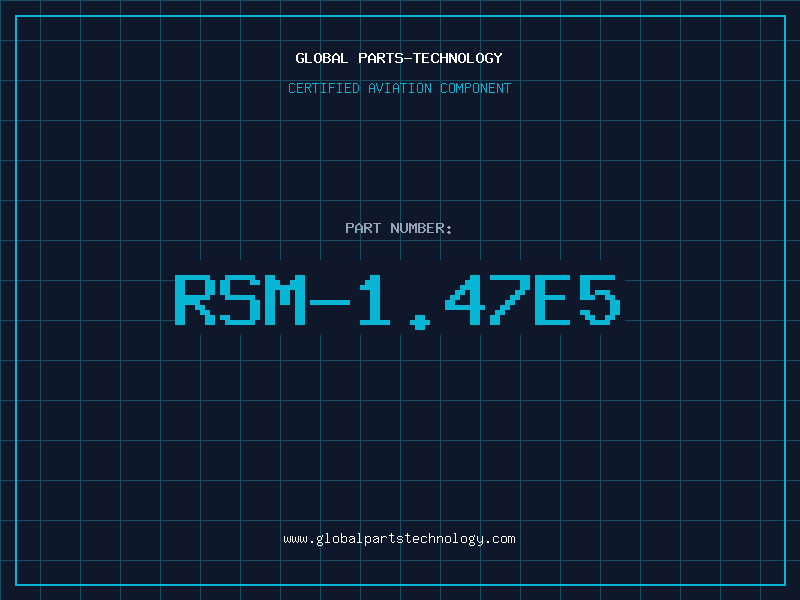
Task: Click the letter R in the part number
Action: click(195, 300)
